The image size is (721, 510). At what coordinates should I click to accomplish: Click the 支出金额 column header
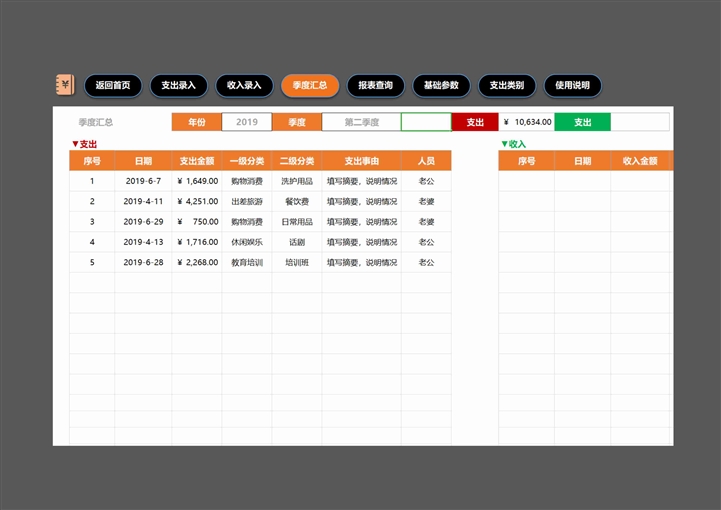pos(197,161)
